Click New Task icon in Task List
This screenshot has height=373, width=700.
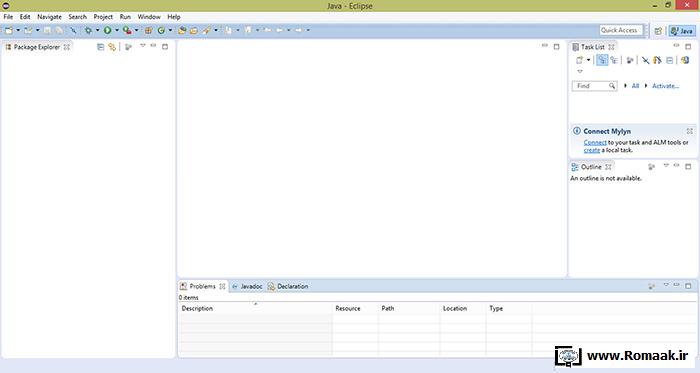click(x=579, y=60)
